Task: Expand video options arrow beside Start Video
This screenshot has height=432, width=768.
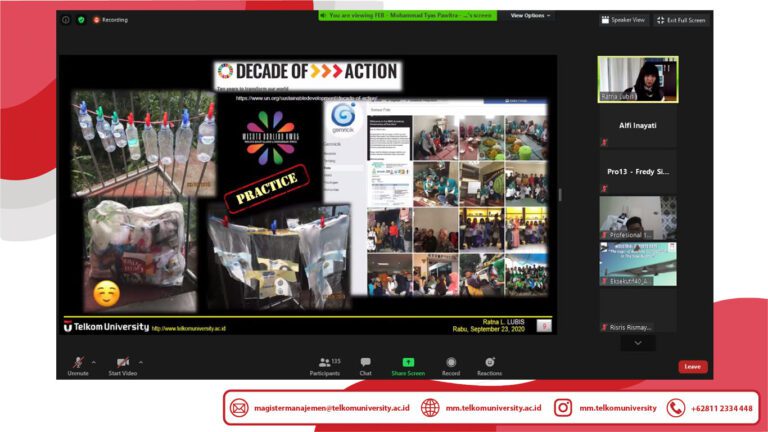Action: click(x=141, y=362)
